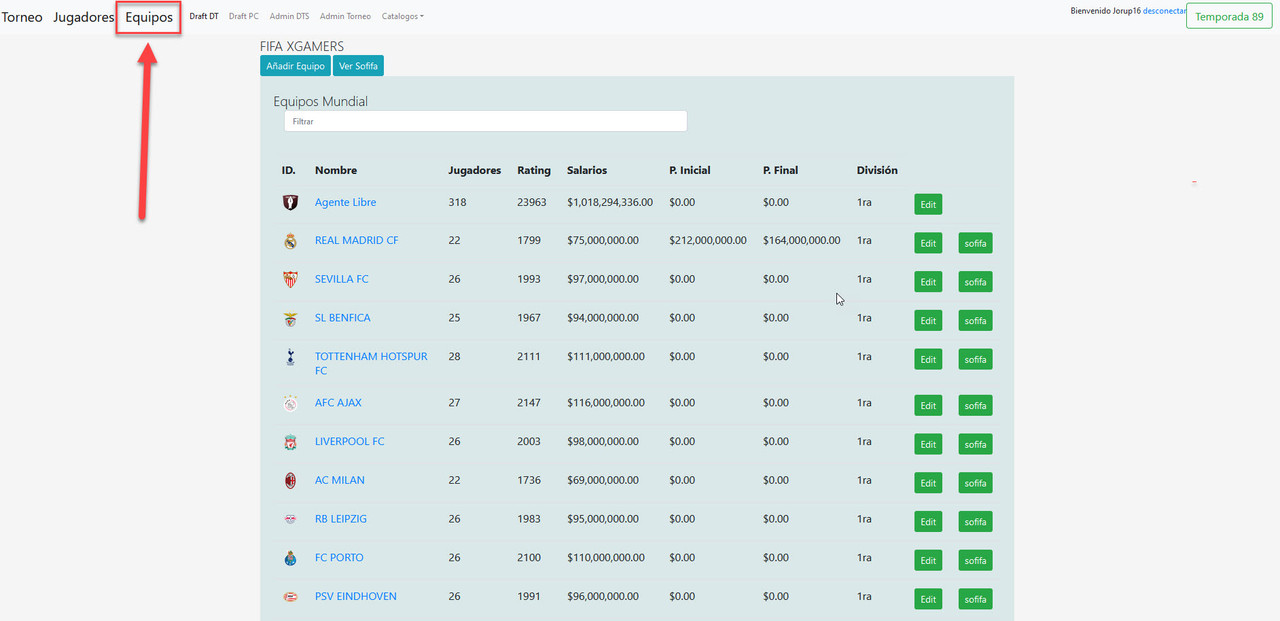1280x621 pixels.
Task: Open sofifa for AFC Ajax
Action: click(x=975, y=405)
